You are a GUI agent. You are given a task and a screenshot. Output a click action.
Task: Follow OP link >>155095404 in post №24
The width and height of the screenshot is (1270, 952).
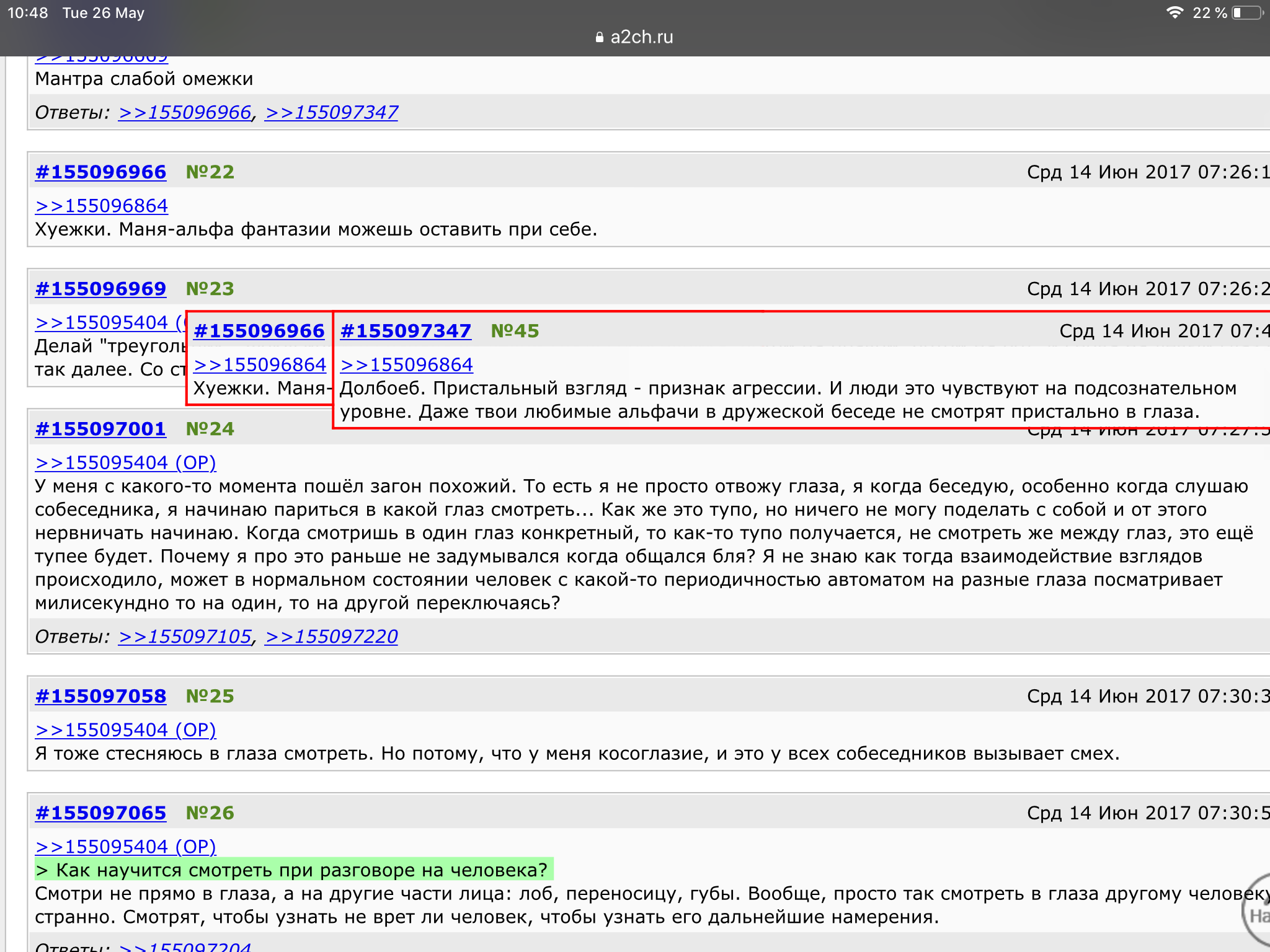click(125, 462)
